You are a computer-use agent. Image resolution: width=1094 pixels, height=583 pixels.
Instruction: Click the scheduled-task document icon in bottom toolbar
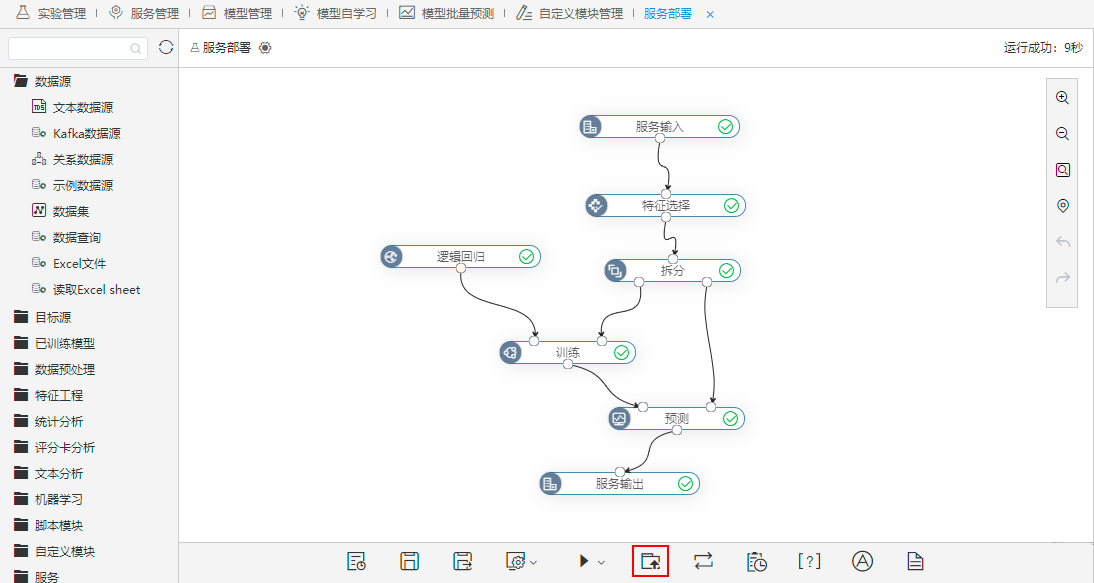[356, 561]
